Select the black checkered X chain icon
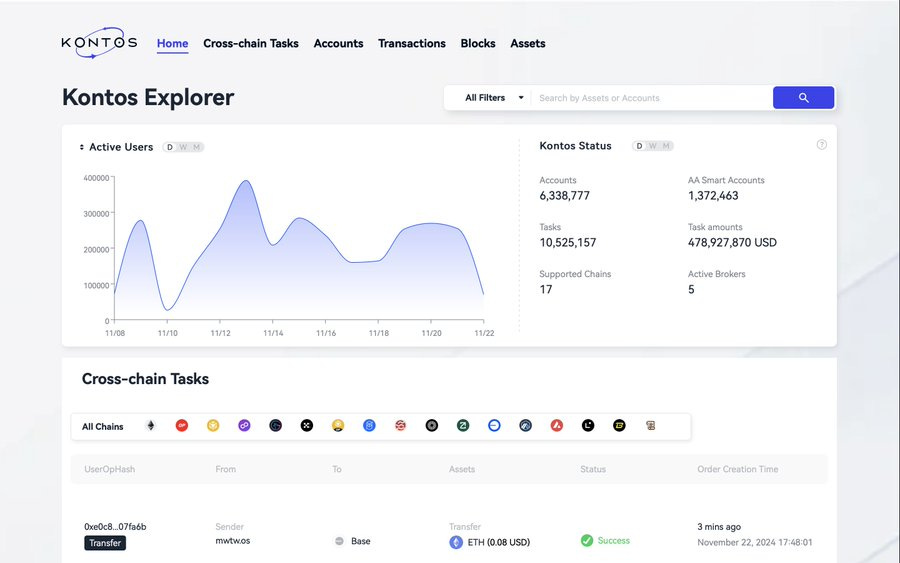This screenshot has width=900, height=563. point(307,426)
